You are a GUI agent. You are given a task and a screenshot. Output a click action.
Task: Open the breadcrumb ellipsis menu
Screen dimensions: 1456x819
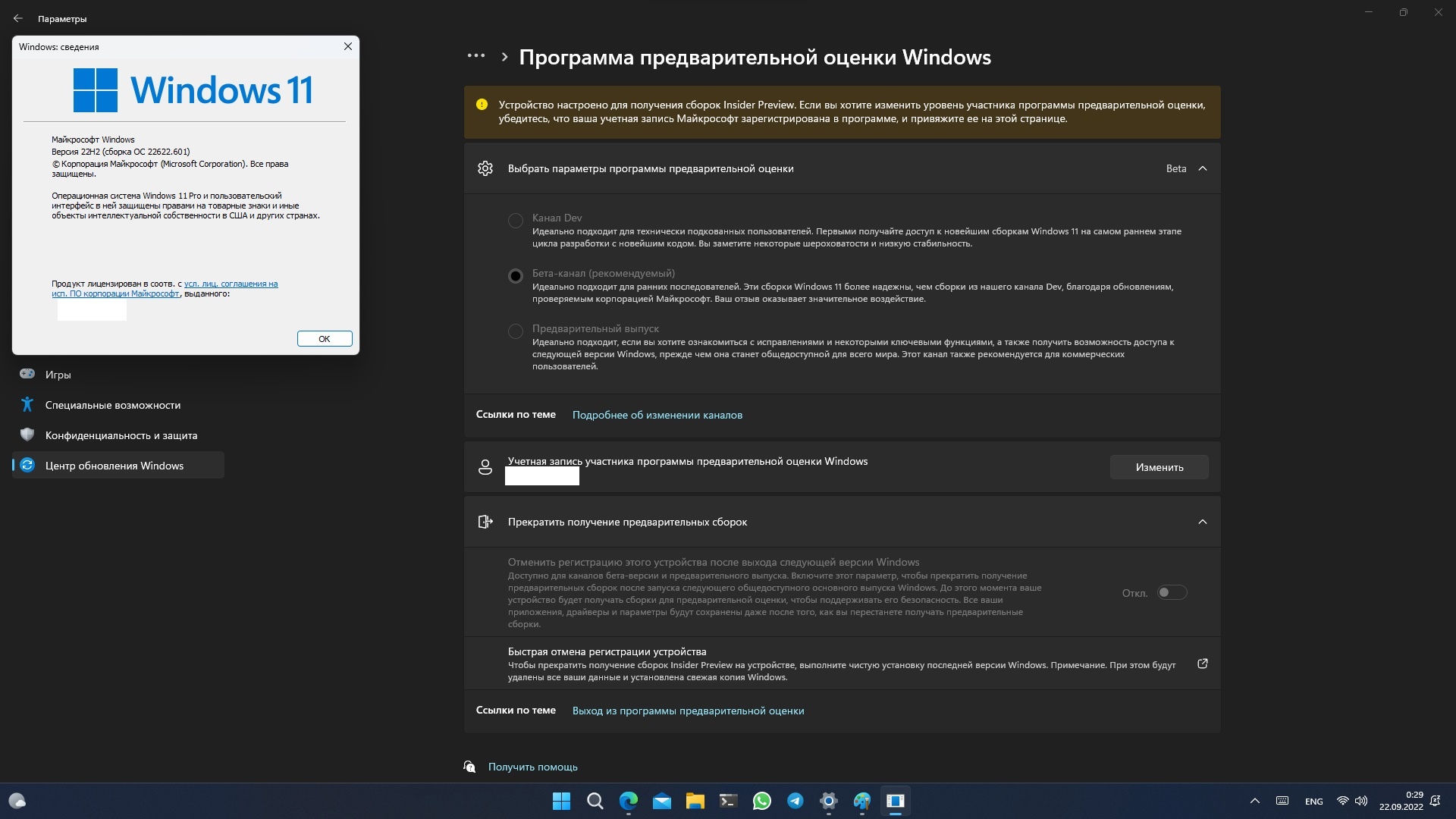[476, 56]
